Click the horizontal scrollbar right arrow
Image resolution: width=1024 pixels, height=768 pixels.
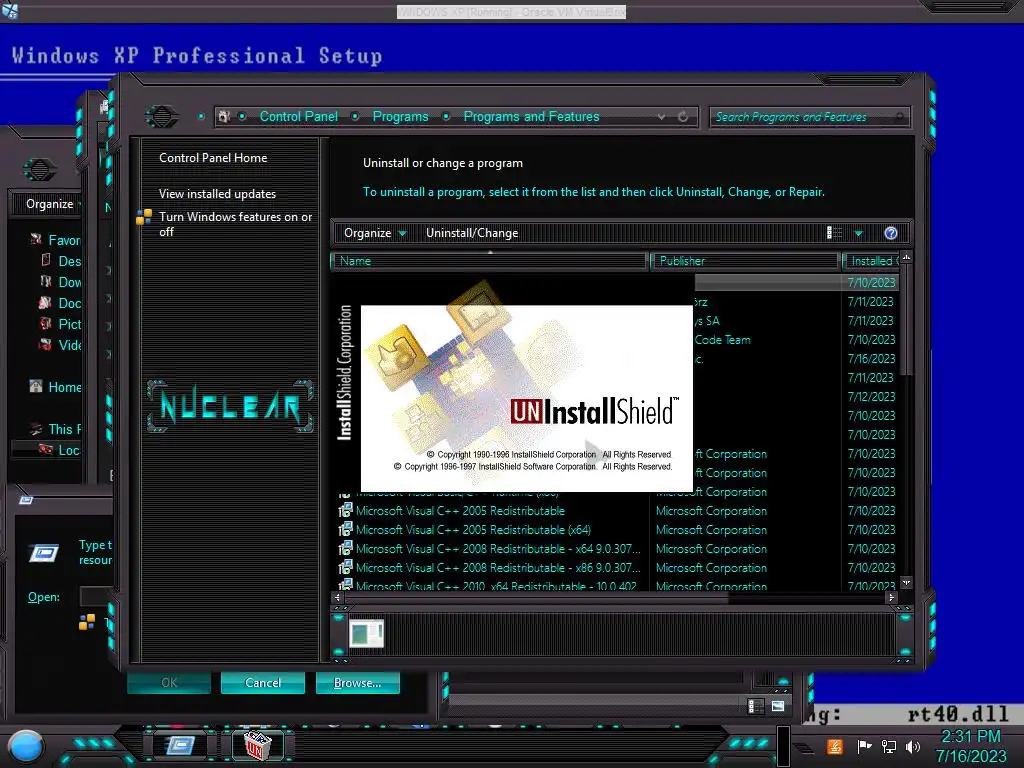pos(891,598)
